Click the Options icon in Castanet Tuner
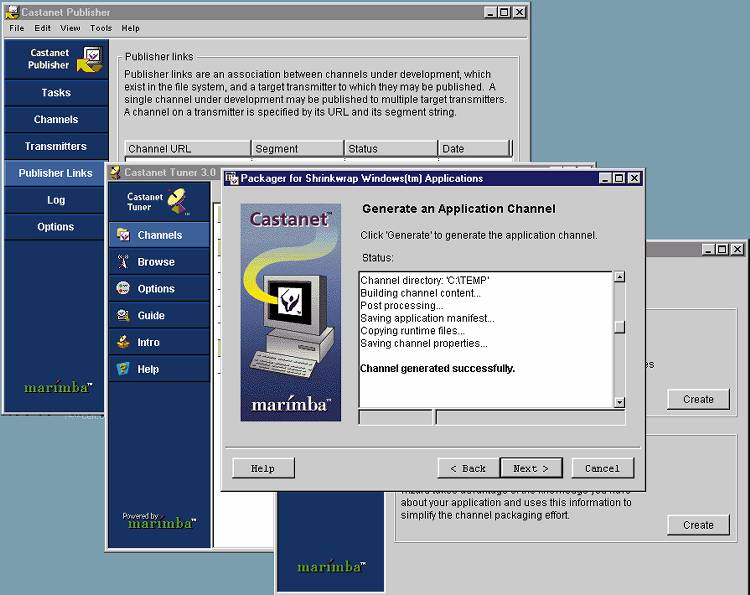Viewport: 750px width, 595px height. [123, 288]
